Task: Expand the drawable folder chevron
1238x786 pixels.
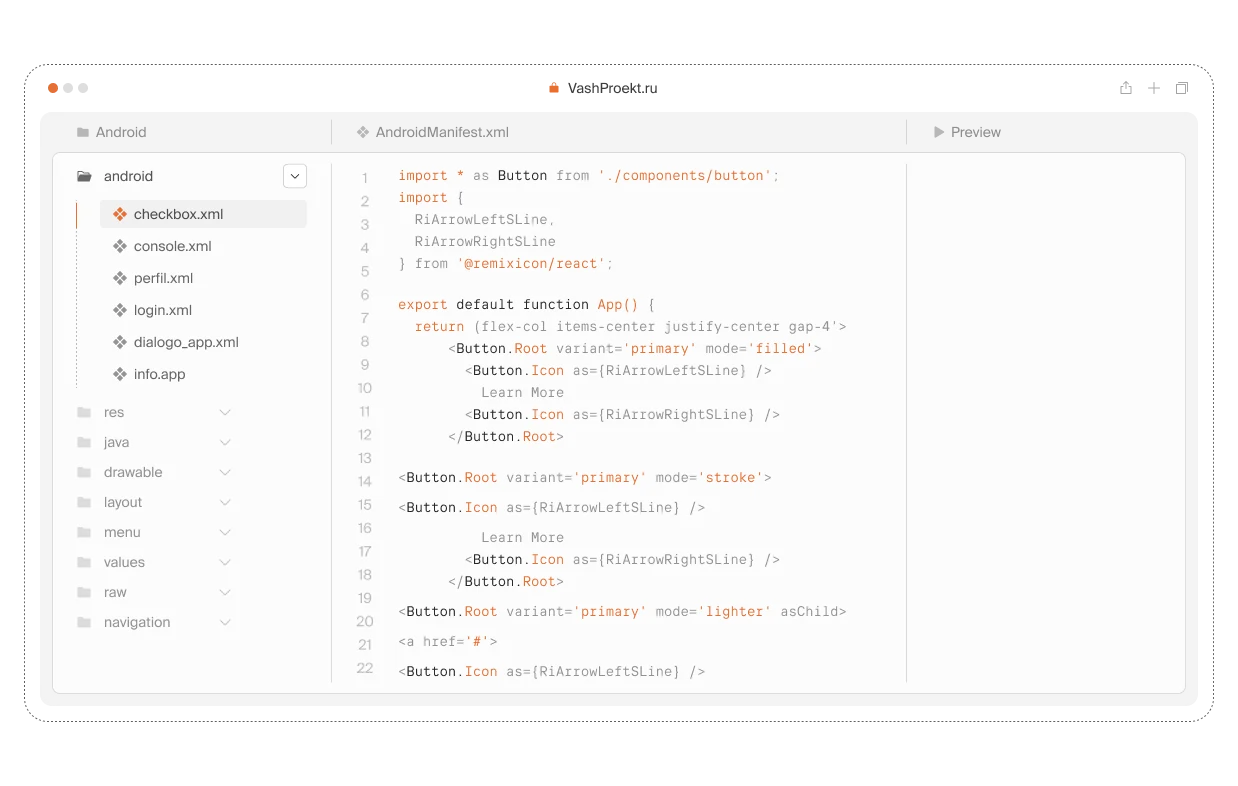Action: [225, 472]
